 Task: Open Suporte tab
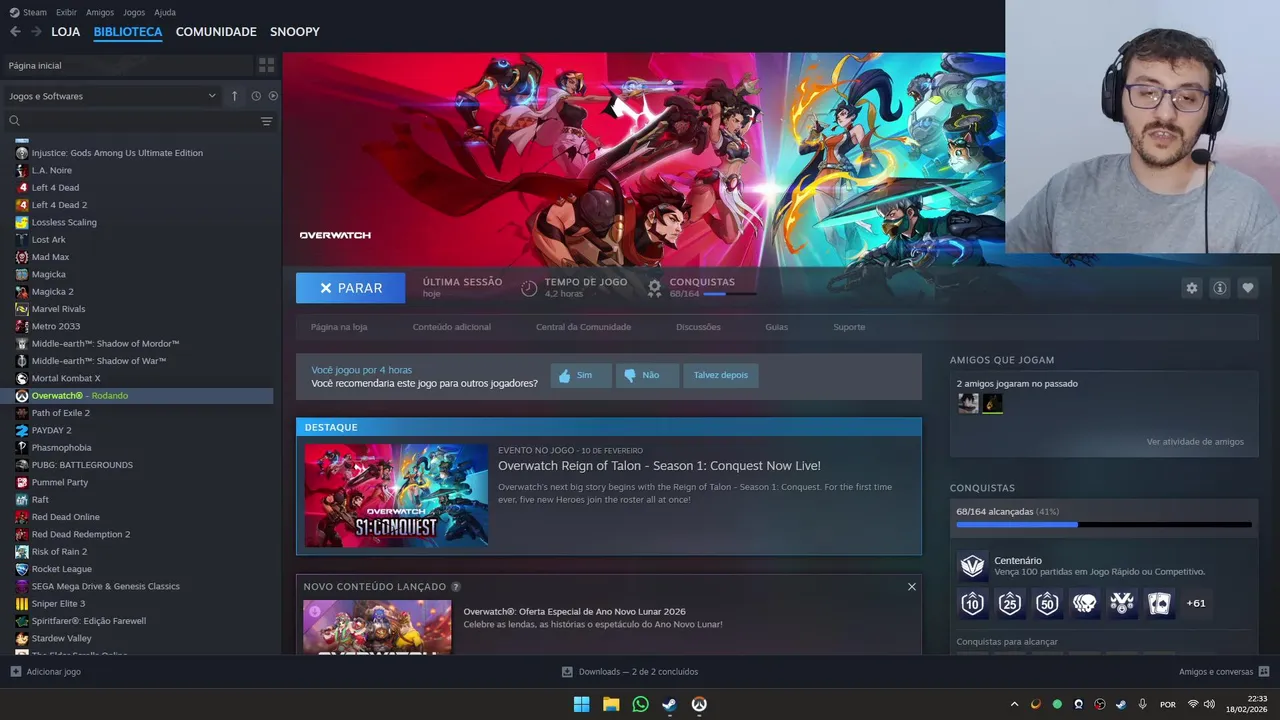pyautogui.click(x=849, y=327)
